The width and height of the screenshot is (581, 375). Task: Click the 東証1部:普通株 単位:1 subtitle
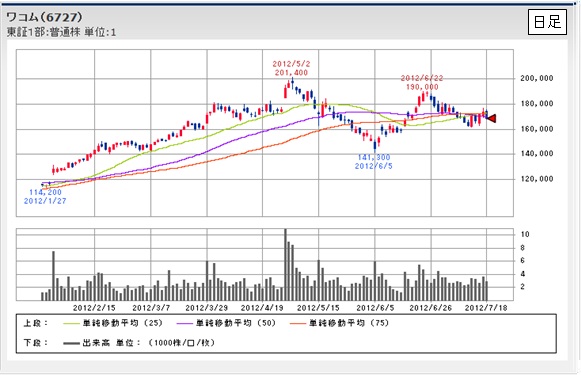pos(61,32)
